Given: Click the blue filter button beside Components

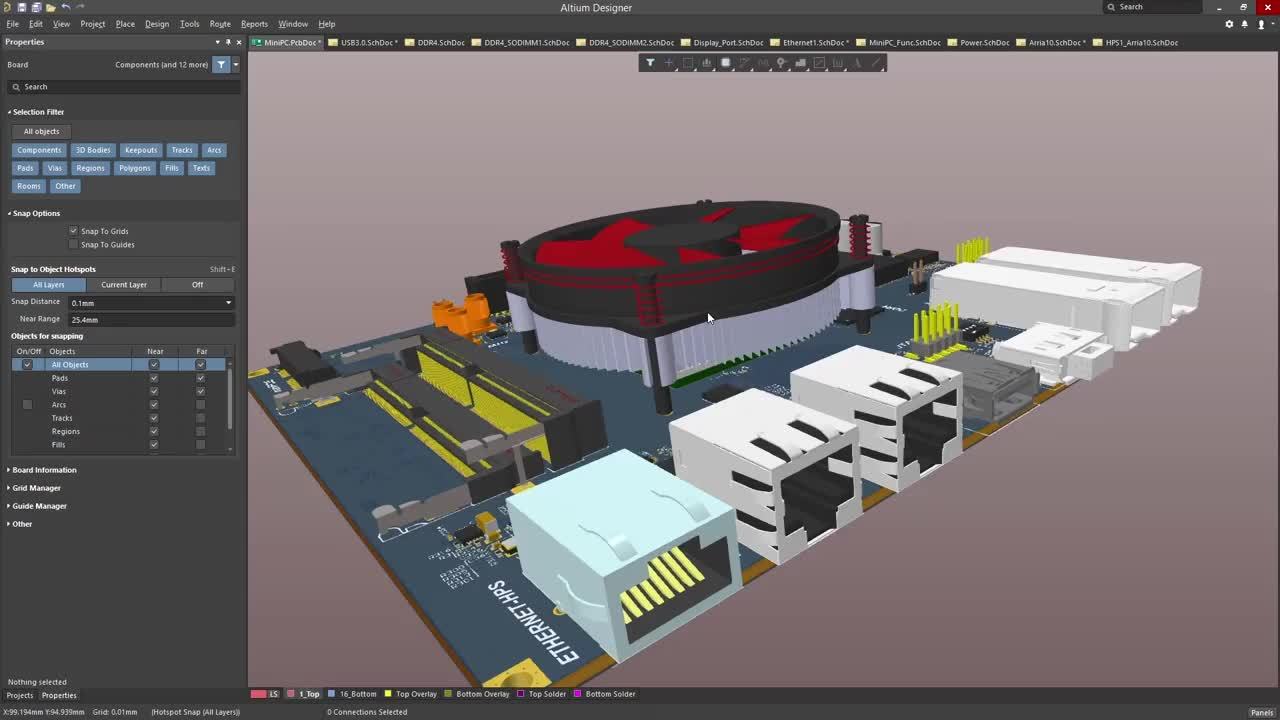Looking at the screenshot, I should click(221, 65).
